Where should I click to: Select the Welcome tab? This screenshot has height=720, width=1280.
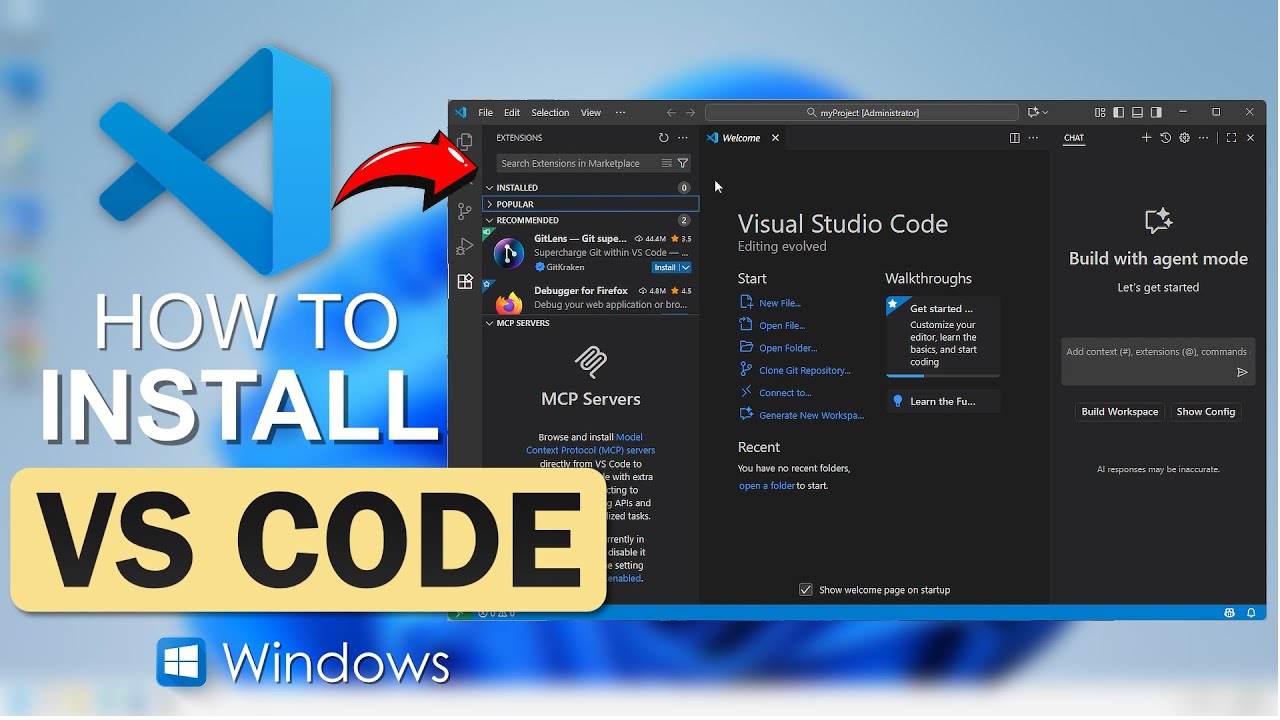740,138
